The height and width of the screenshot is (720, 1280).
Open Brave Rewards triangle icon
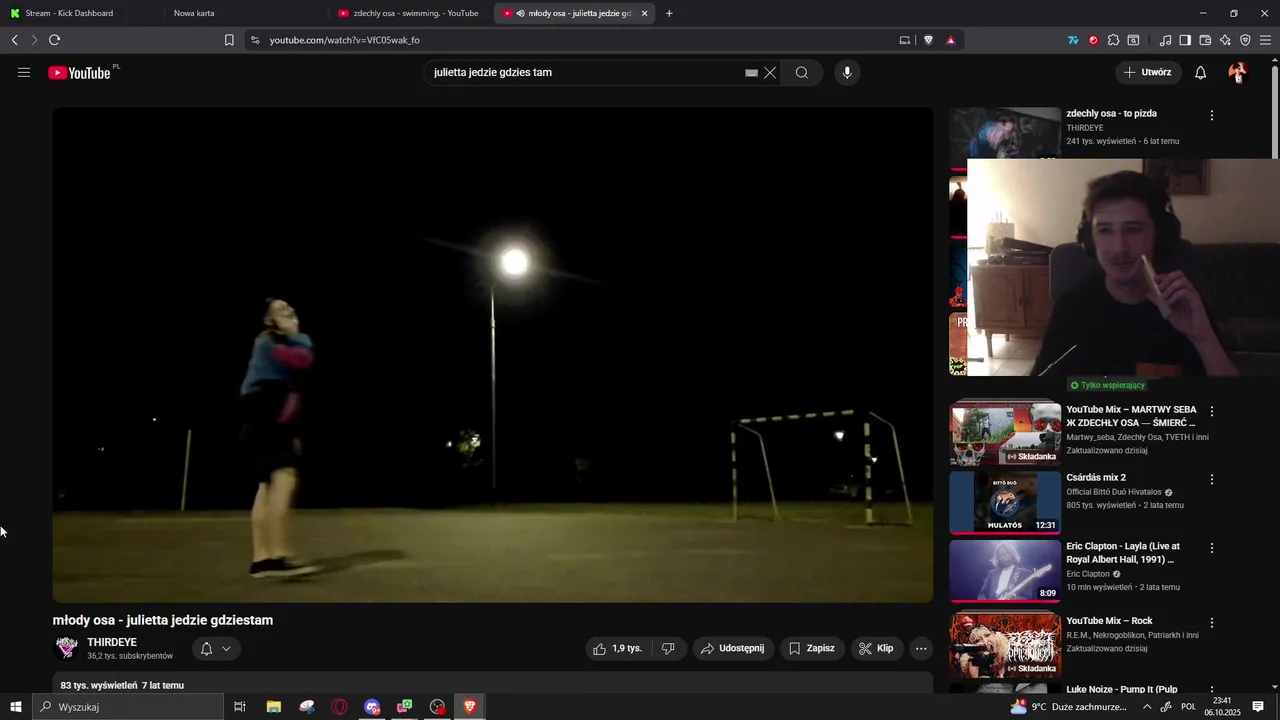click(x=951, y=40)
